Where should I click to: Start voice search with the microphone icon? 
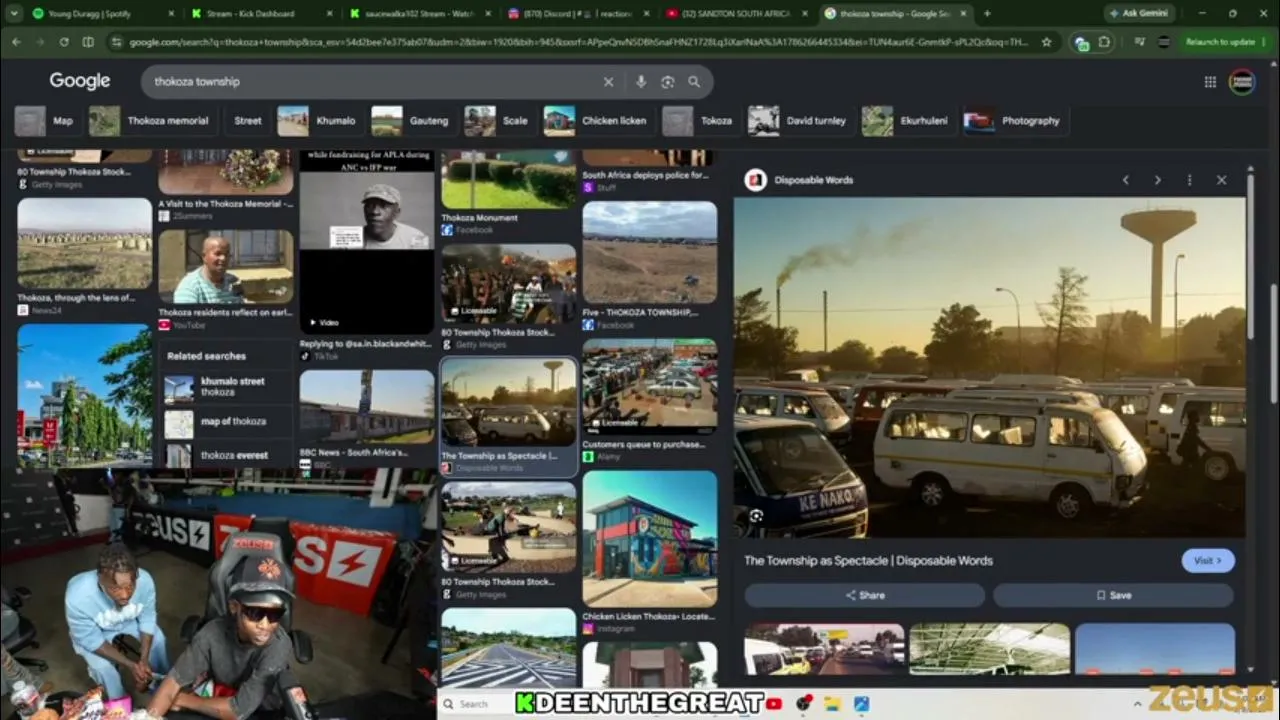tap(641, 82)
